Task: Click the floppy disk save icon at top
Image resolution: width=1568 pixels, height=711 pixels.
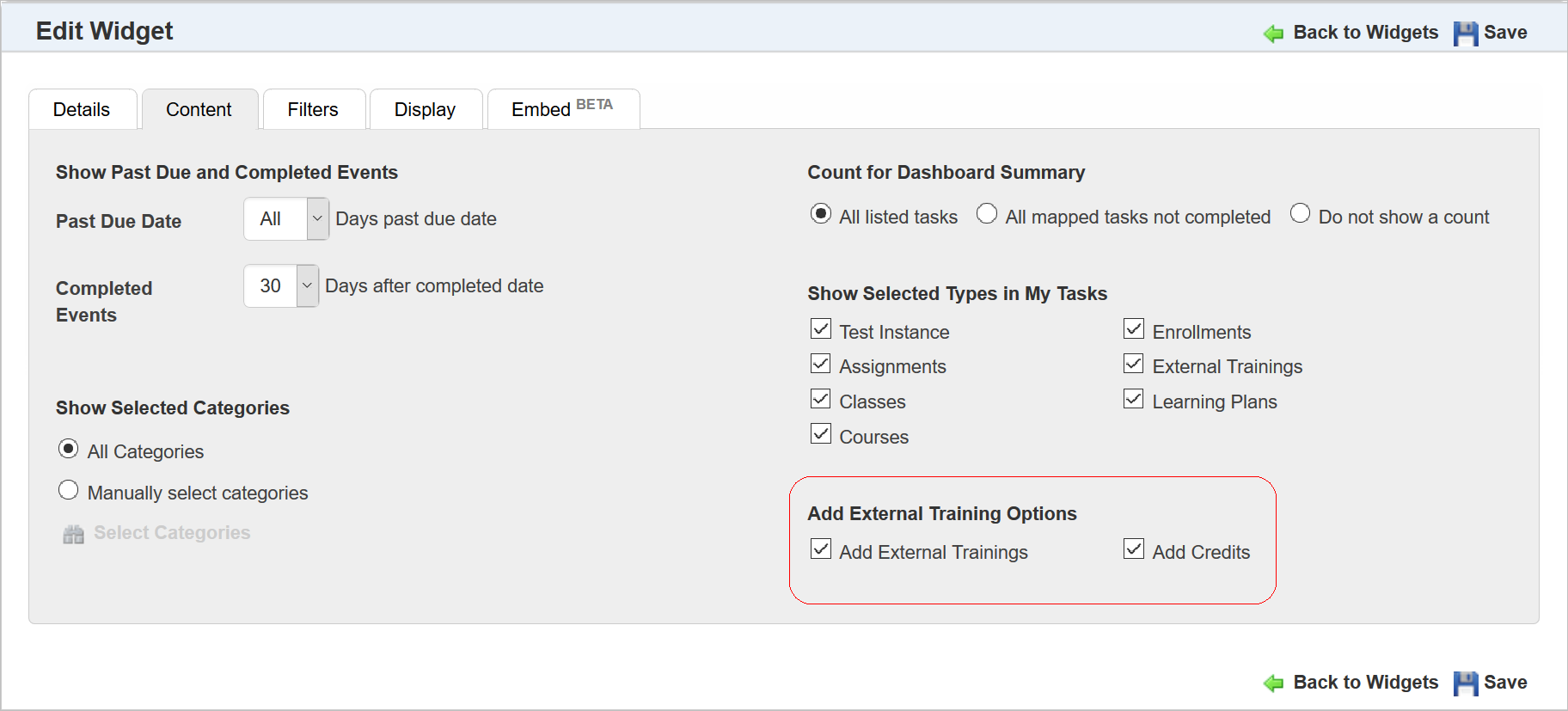Action: (x=1465, y=34)
